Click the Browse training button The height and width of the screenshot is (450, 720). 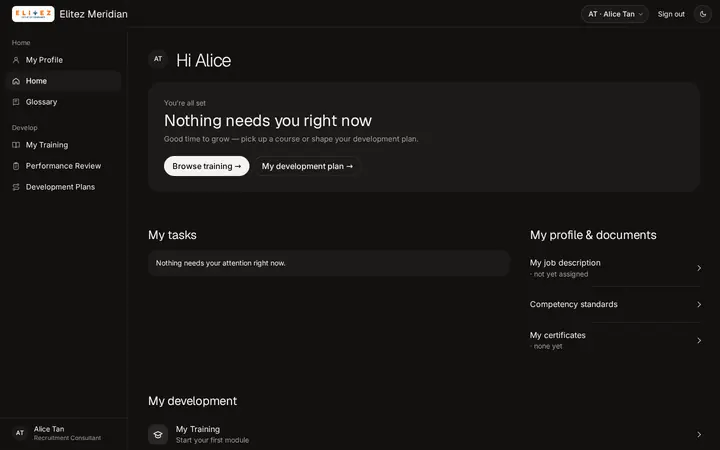click(x=207, y=166)
